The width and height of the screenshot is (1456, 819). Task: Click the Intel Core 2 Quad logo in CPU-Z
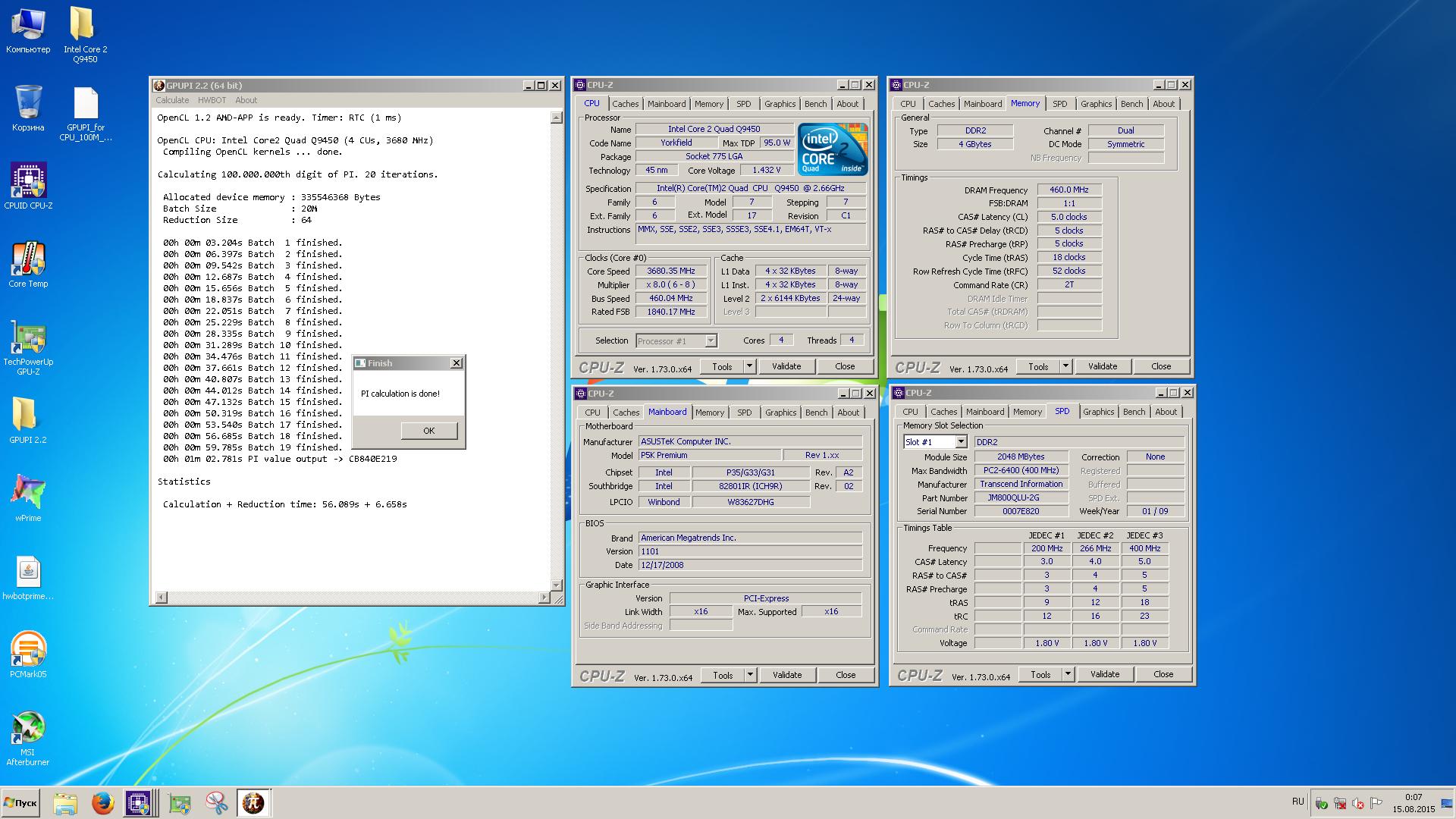click(x=833, y=150)
